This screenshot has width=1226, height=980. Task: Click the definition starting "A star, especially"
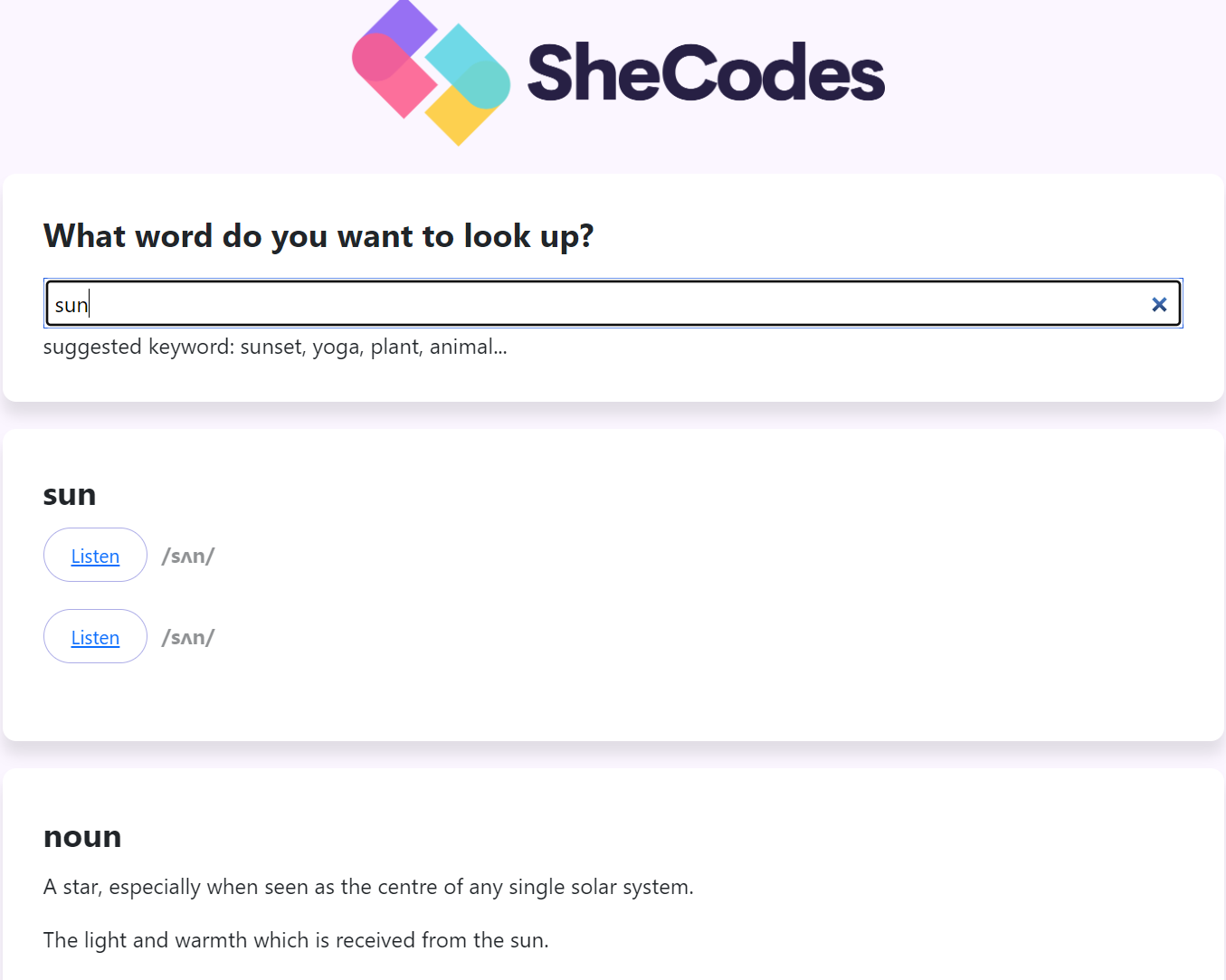pyautogui.click(x=368, y=888)
